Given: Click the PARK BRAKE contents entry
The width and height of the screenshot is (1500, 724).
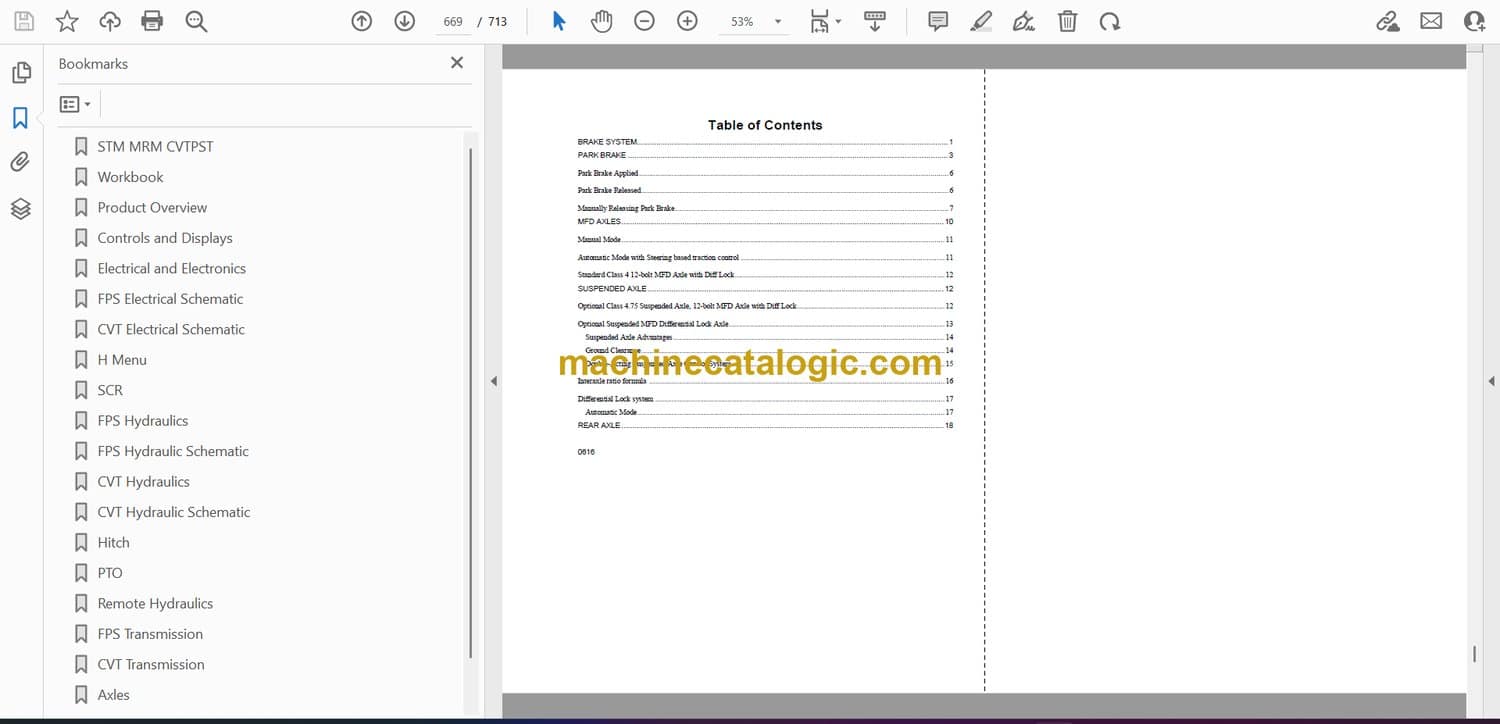Looking at the screenshot, I should [x=765, y=156].
